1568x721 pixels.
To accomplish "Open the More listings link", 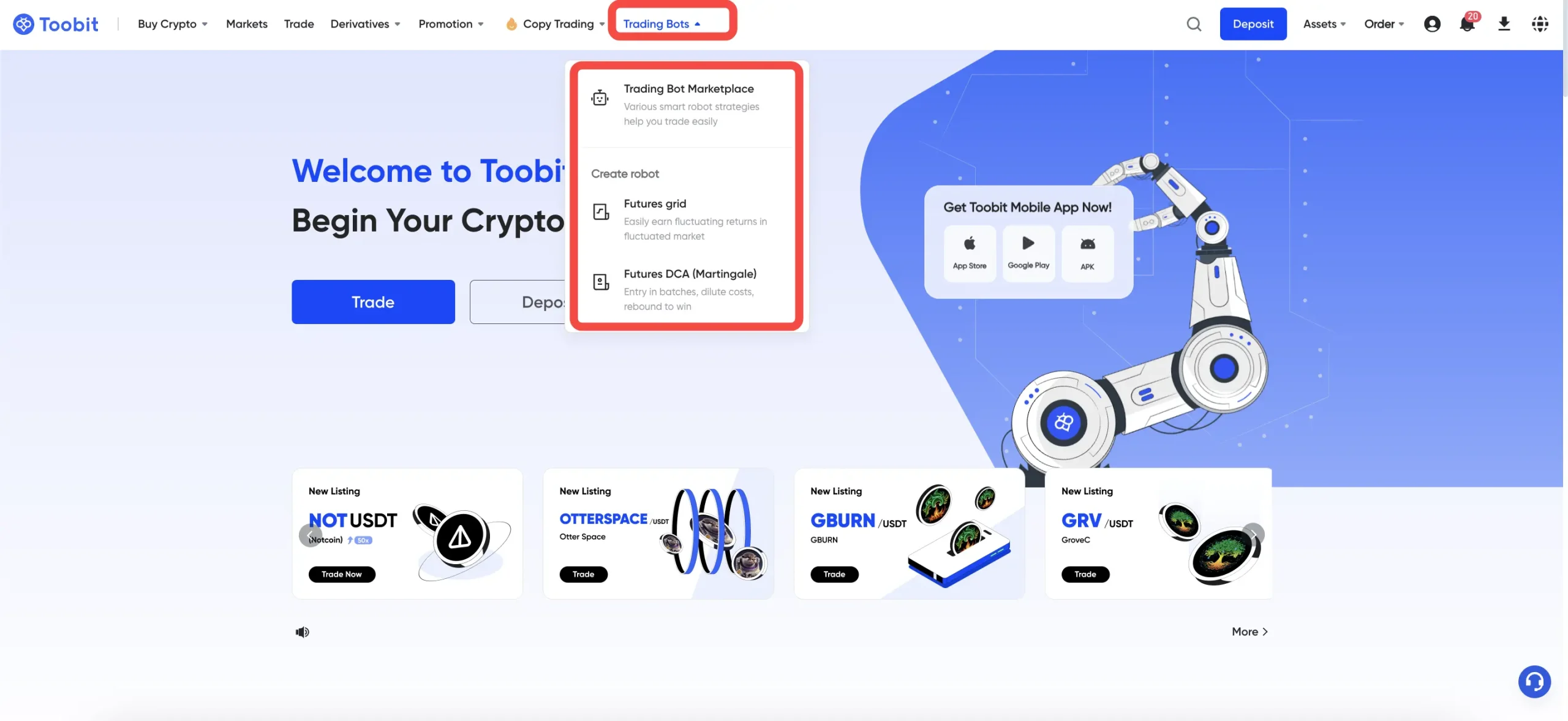I will (1249, 632).
